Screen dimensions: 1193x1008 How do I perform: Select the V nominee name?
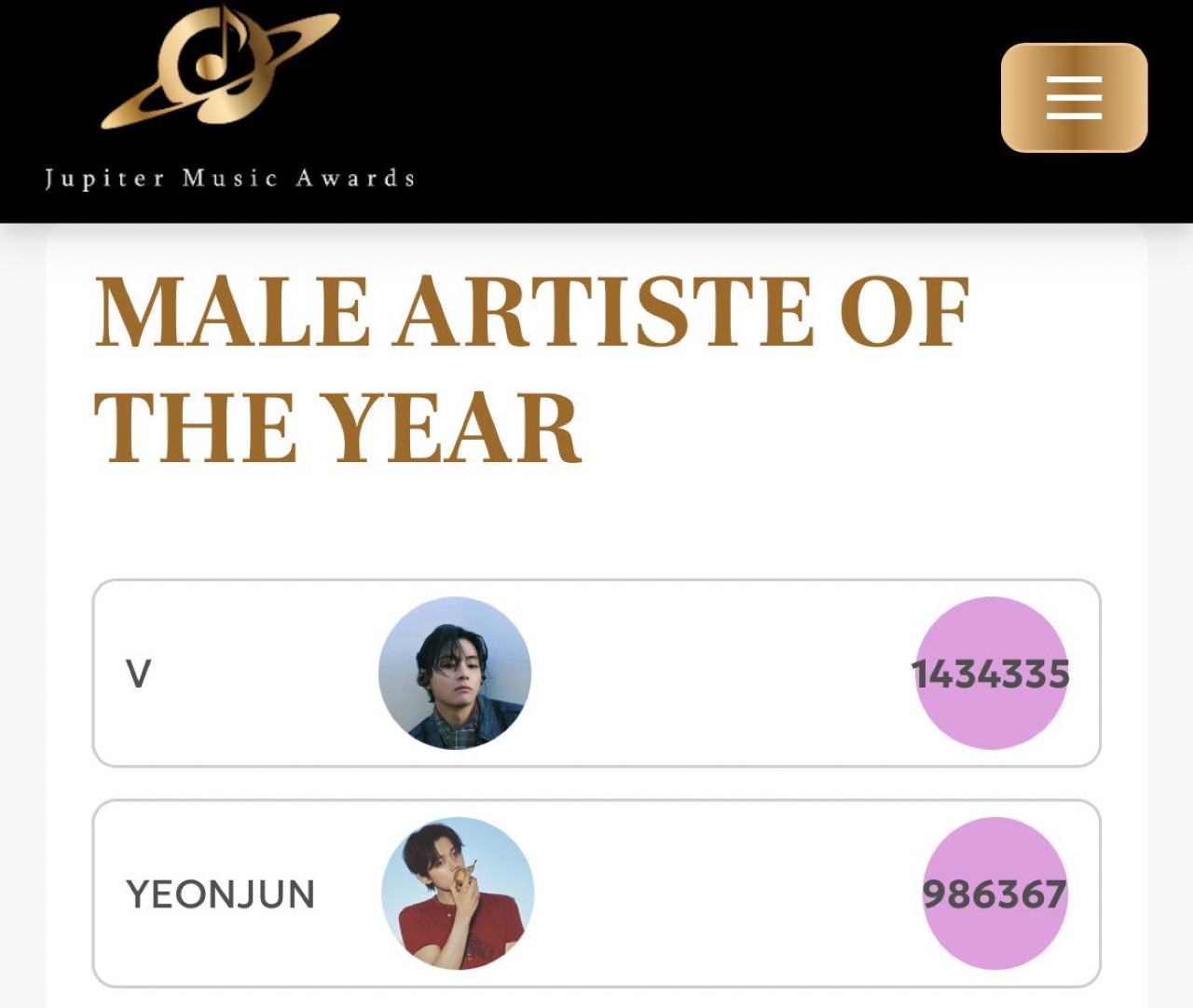[x=138, y=674]
